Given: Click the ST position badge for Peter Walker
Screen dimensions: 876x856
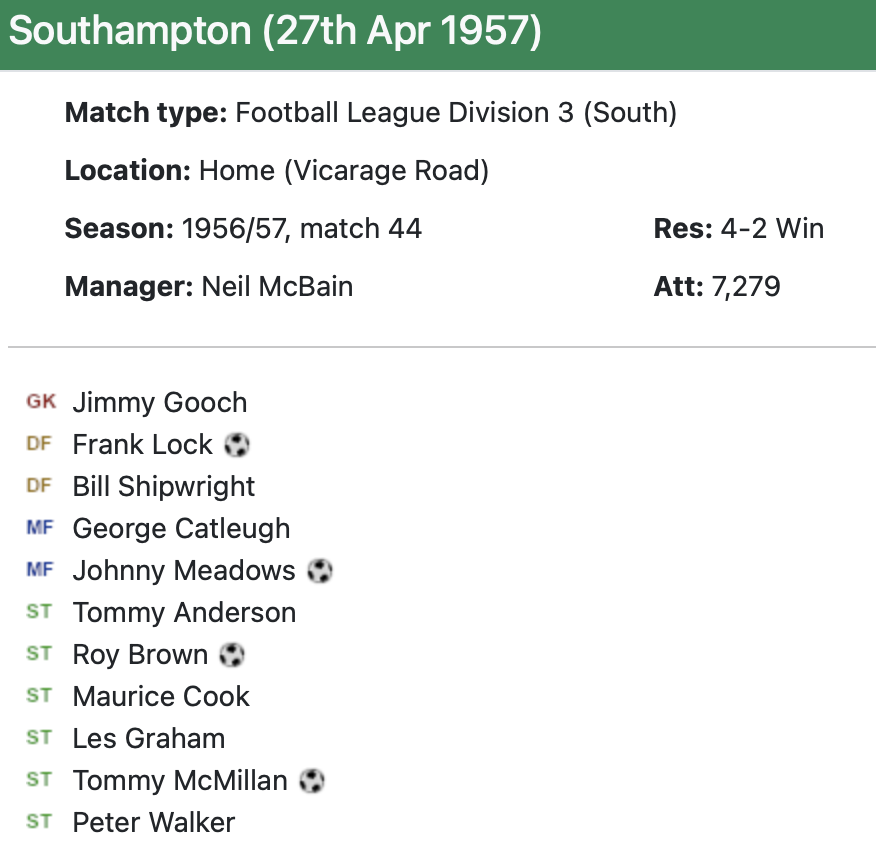Looking at the screenshot, I should pos(39,822).
